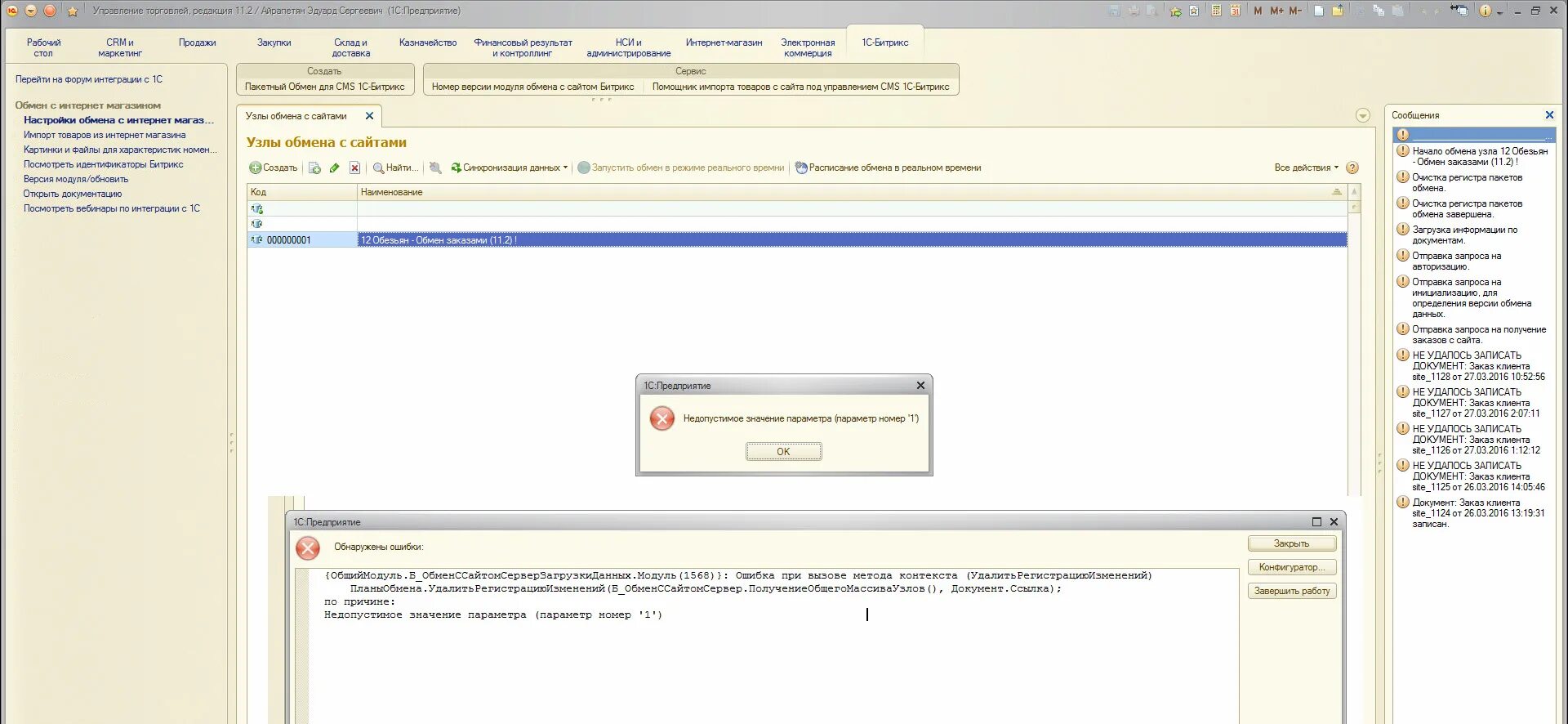Sort by the Код column header

point(302,192)
